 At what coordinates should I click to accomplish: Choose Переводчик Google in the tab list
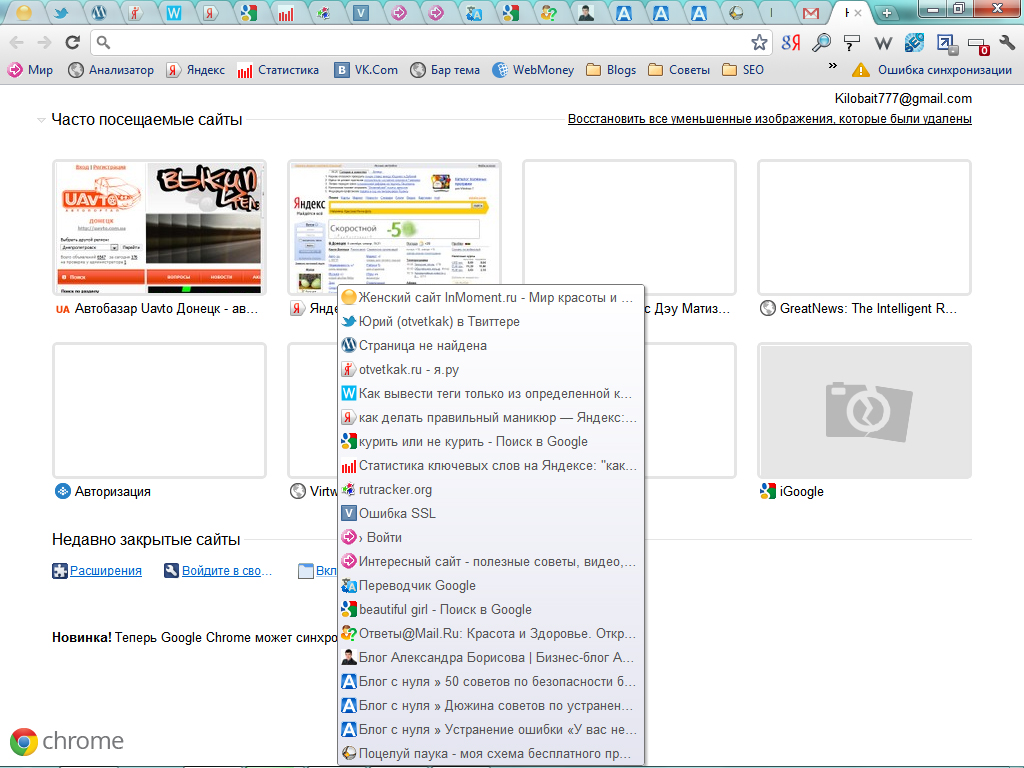(x=417, y=586)
